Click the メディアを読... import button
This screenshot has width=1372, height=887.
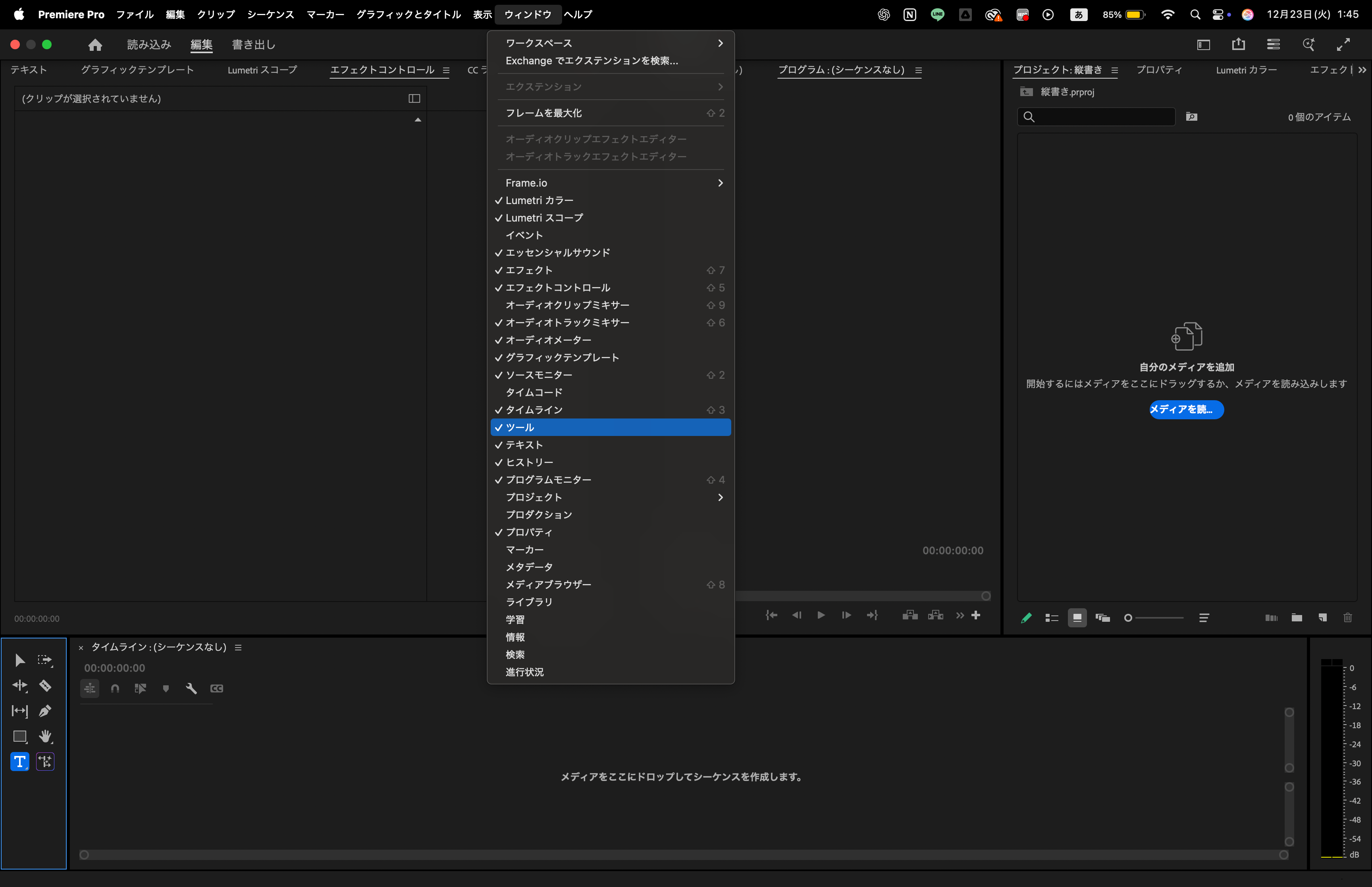click(x=1186, y=409)
